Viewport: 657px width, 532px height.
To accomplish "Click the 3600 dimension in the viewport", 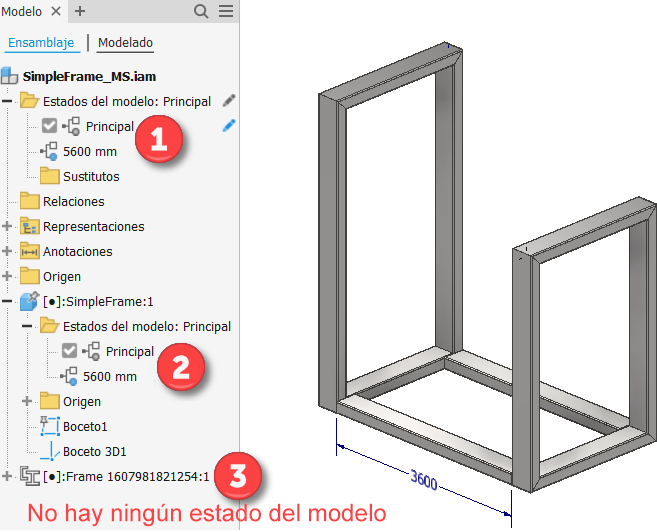I will click(x=424, y=480).
